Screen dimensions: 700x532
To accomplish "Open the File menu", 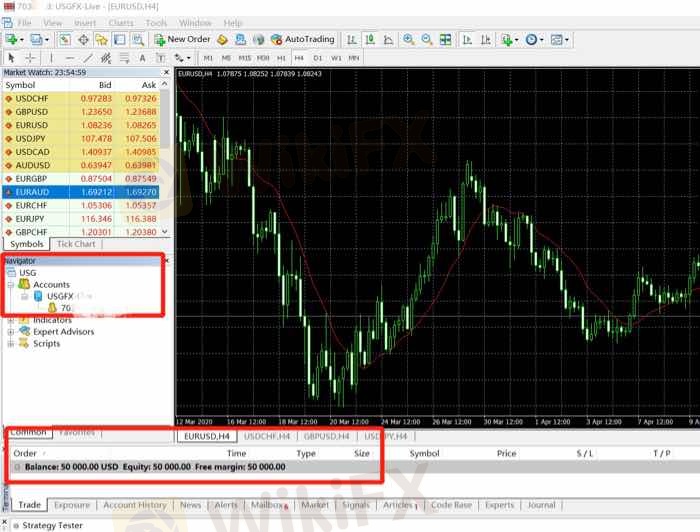I will pos(24,23).
